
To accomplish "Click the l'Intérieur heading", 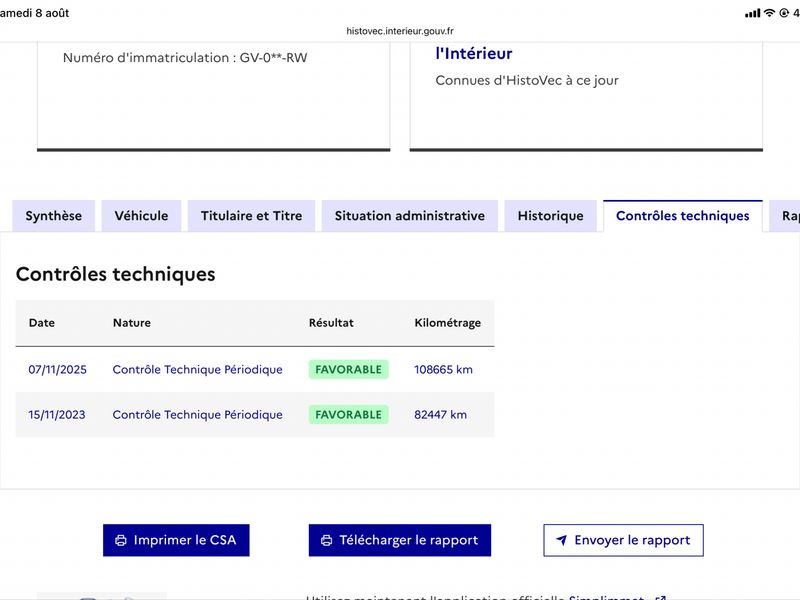I will coord(473,54).
